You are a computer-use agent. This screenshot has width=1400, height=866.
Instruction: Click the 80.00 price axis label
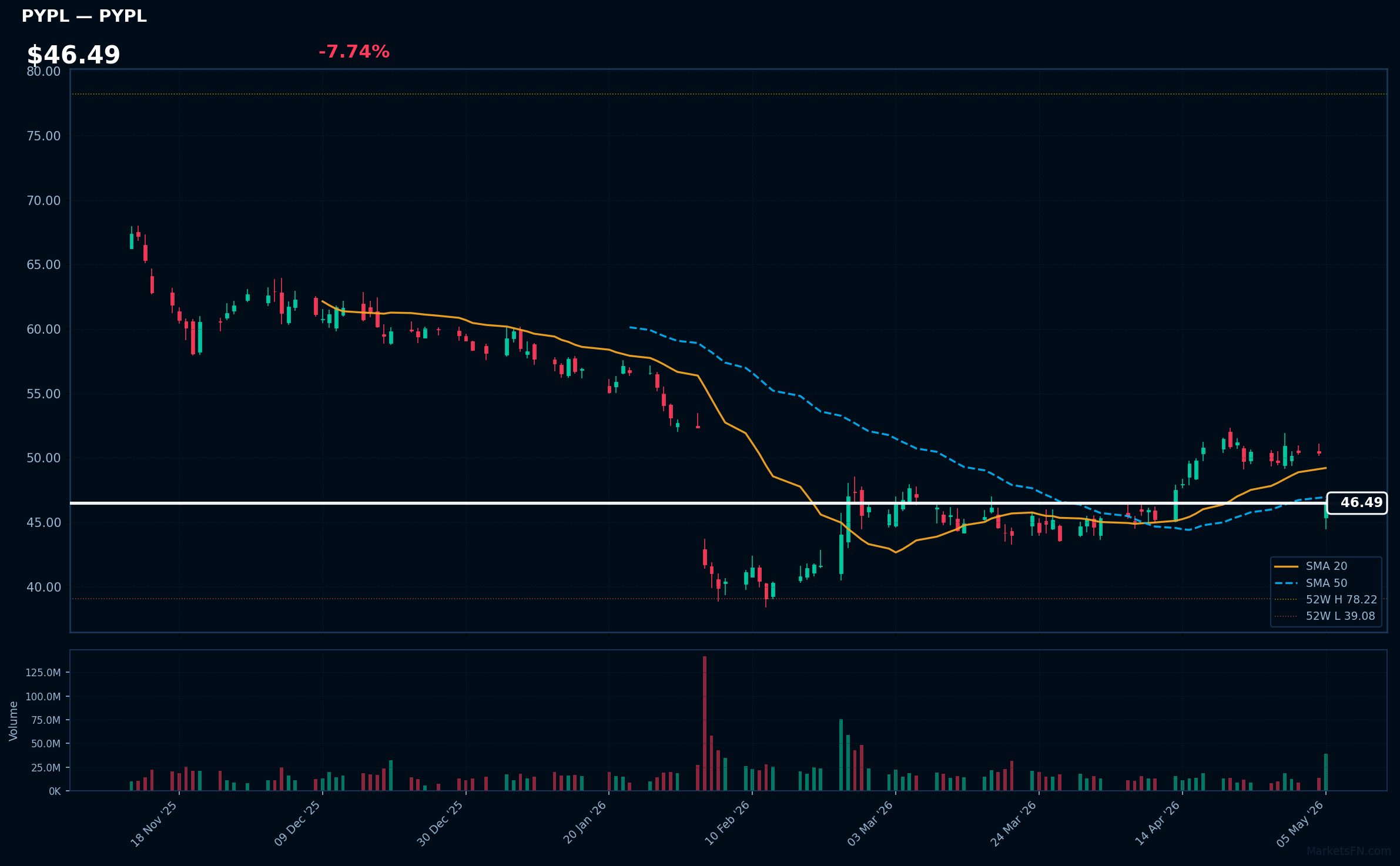coord(43,72)
